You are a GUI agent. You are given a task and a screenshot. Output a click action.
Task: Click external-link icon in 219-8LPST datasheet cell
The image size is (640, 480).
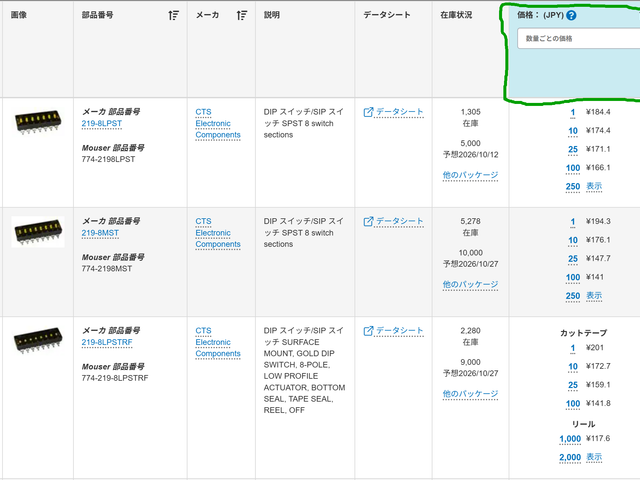click(368, 112)
